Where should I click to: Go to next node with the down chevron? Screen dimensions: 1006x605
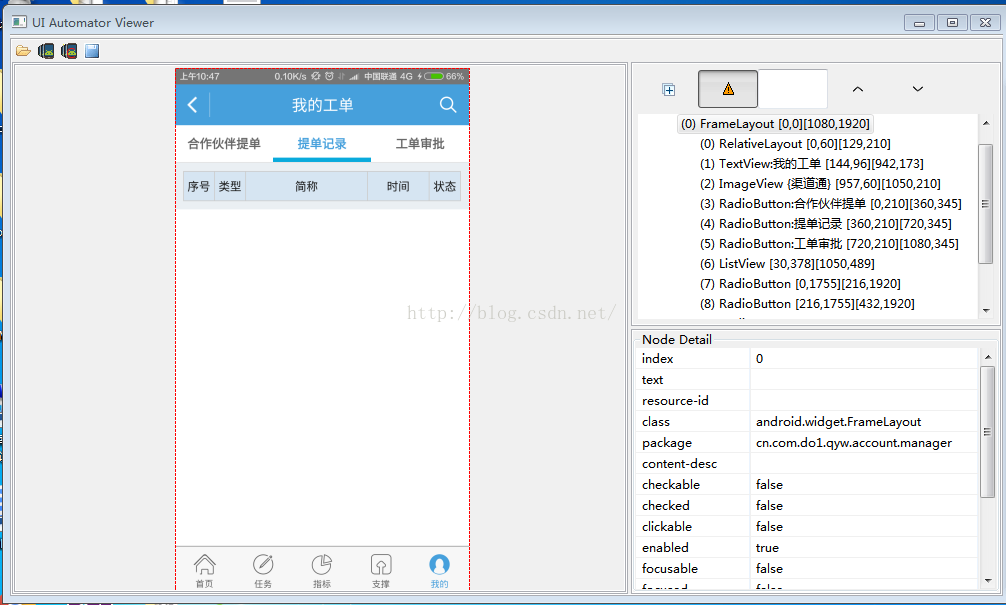click(918, 89)
